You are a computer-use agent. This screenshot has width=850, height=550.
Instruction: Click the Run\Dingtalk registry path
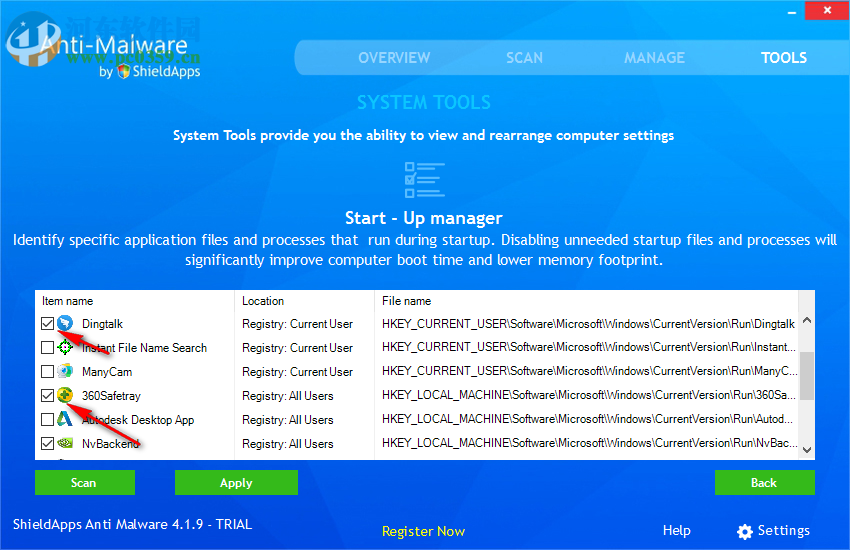tap(588, 323)
